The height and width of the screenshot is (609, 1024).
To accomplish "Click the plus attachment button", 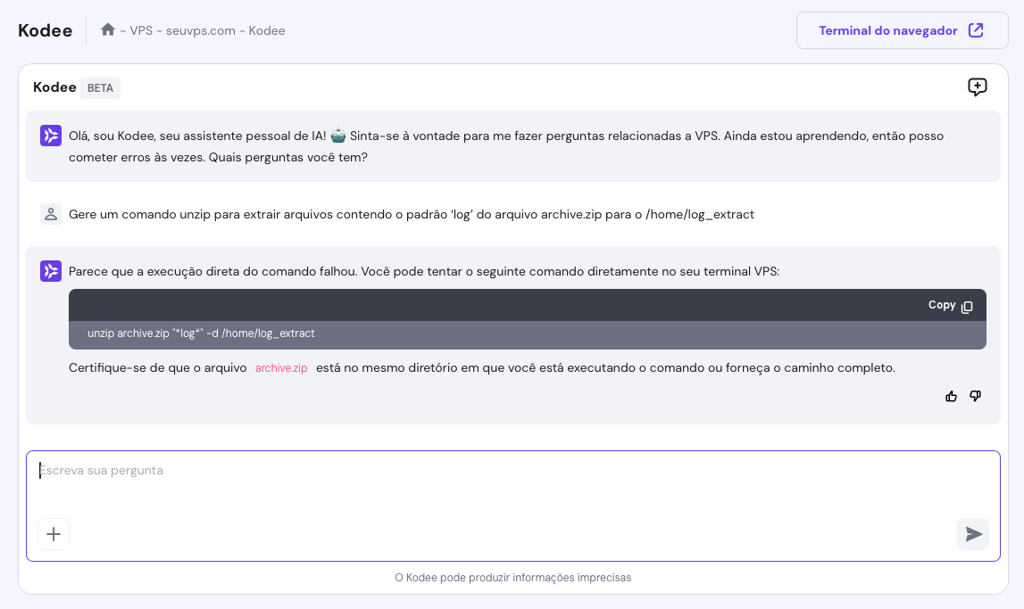I will pyautogui.click(x=54, y=534).
